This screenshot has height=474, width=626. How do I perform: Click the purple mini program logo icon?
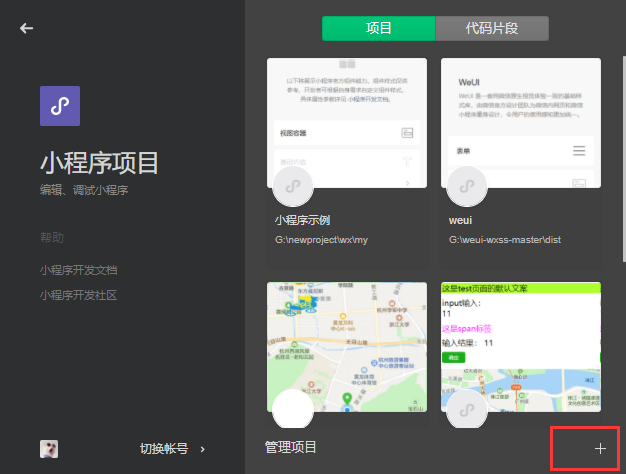[60, 106]
